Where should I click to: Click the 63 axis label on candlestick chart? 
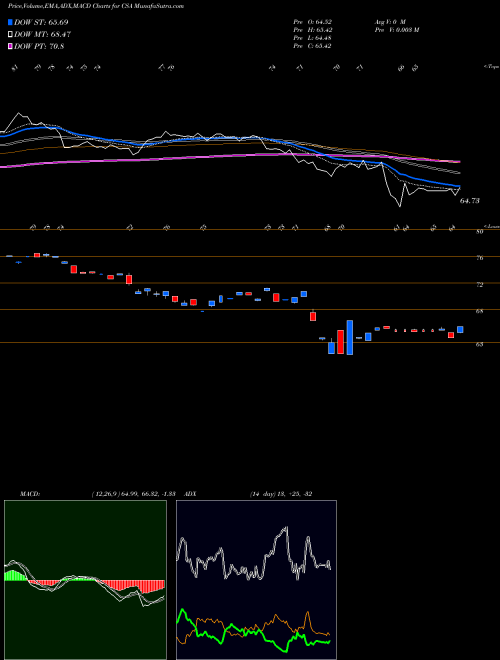click(x=479, y=344)
